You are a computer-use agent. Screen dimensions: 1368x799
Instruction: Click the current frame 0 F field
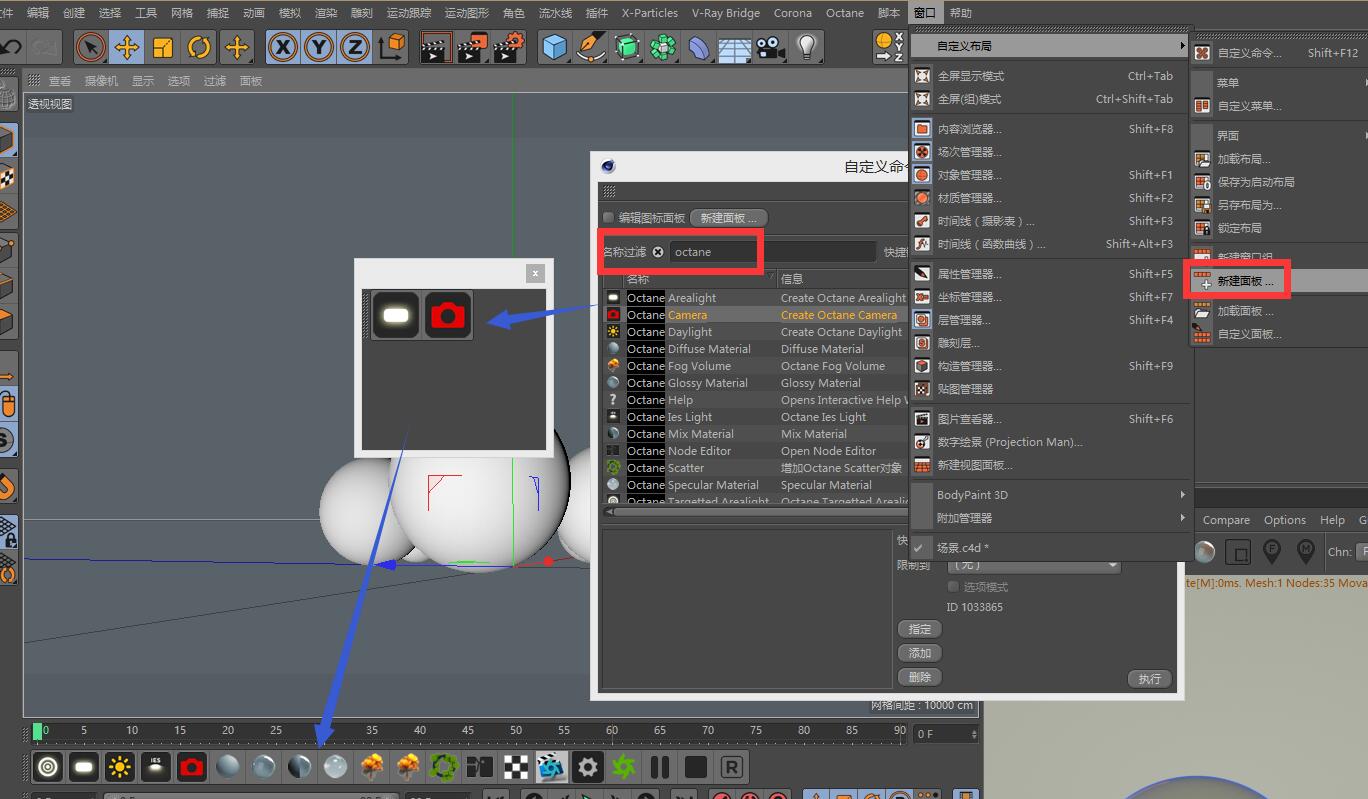pyautogui.click(x=946, y=734)
